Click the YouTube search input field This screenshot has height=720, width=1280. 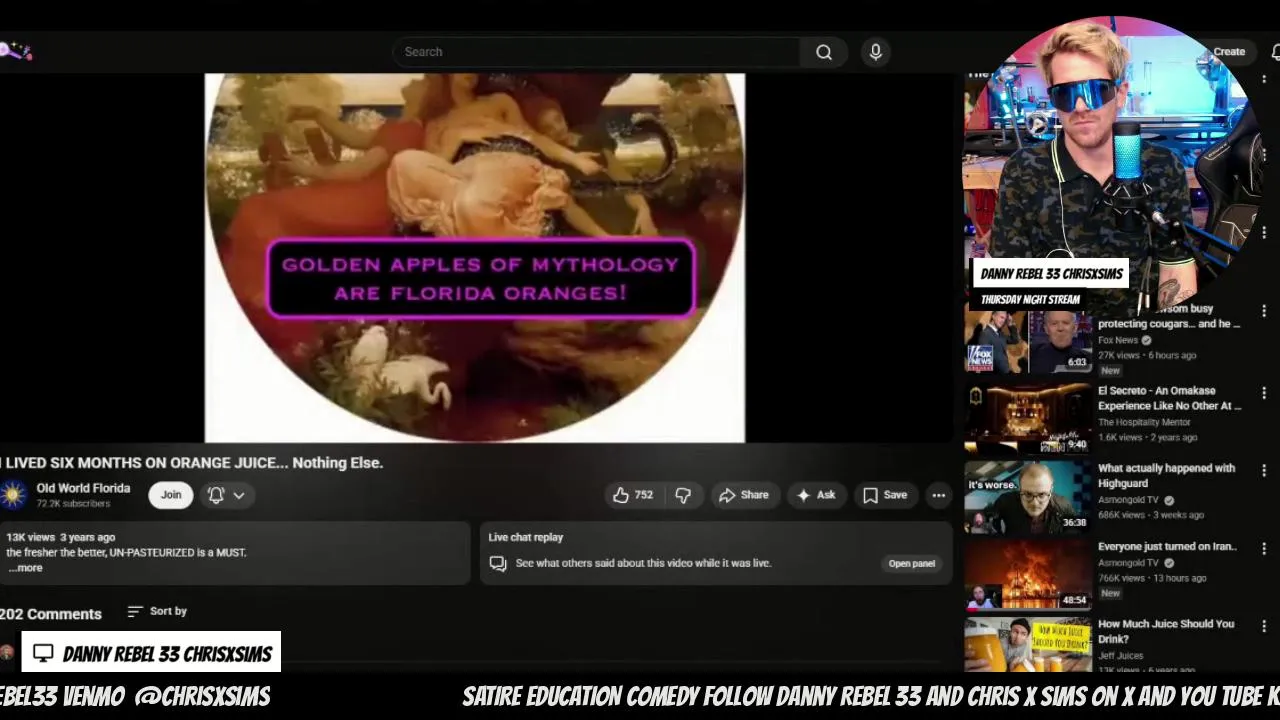[x=596, y=52]
